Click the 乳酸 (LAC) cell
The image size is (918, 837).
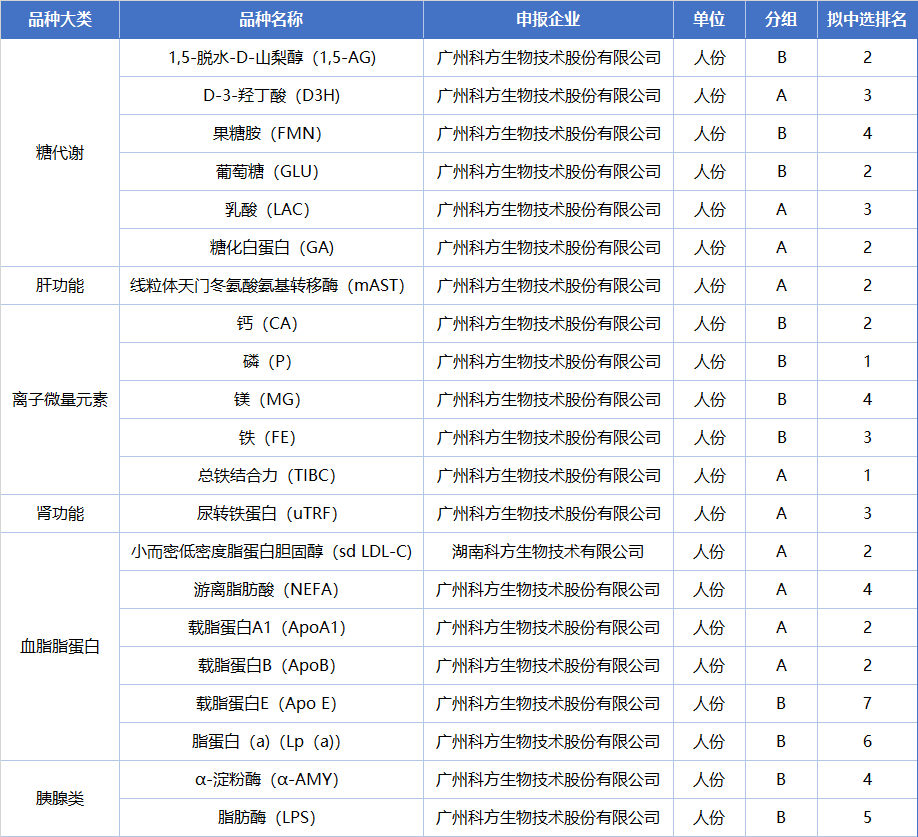(271, 210)
